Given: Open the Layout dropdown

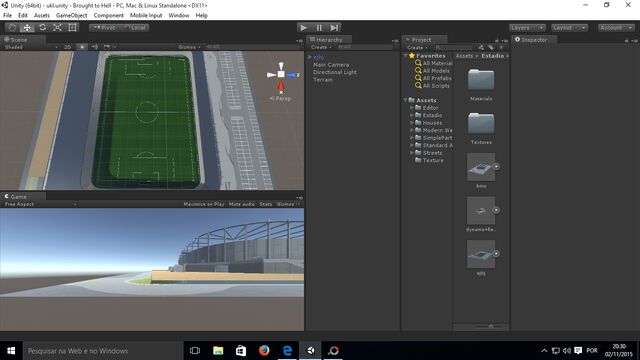Looking at the screenshot, I should 569,28.
